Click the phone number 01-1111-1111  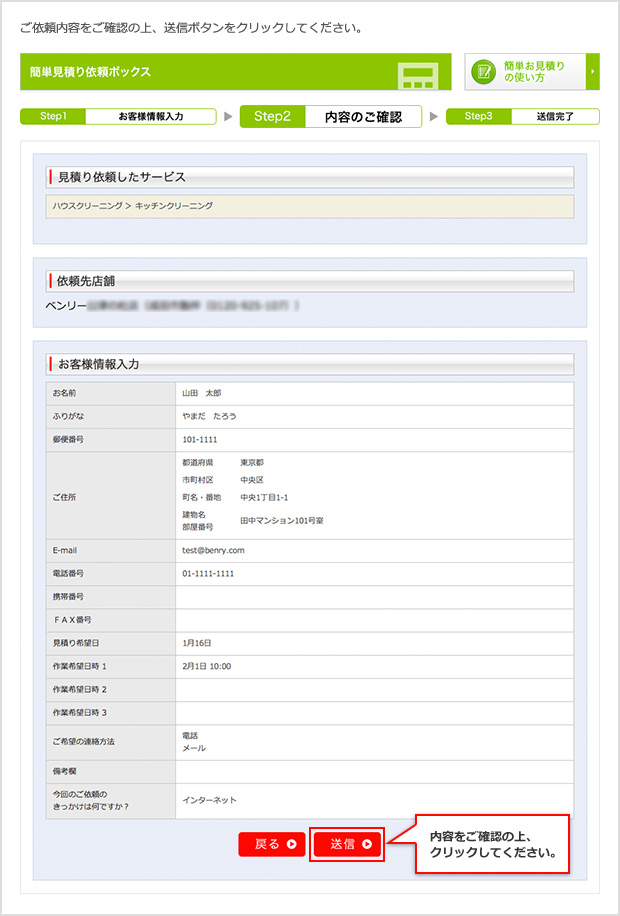pos(208,574)
